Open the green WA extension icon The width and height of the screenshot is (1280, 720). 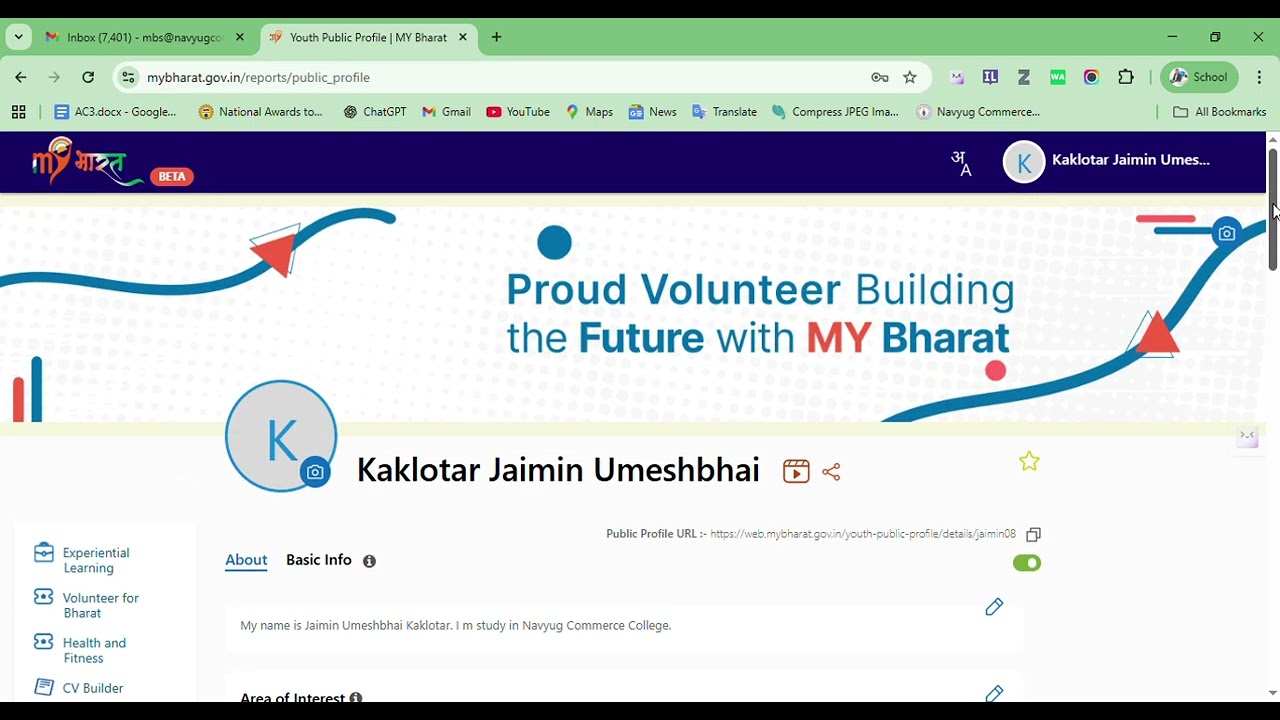(1058, 77)
